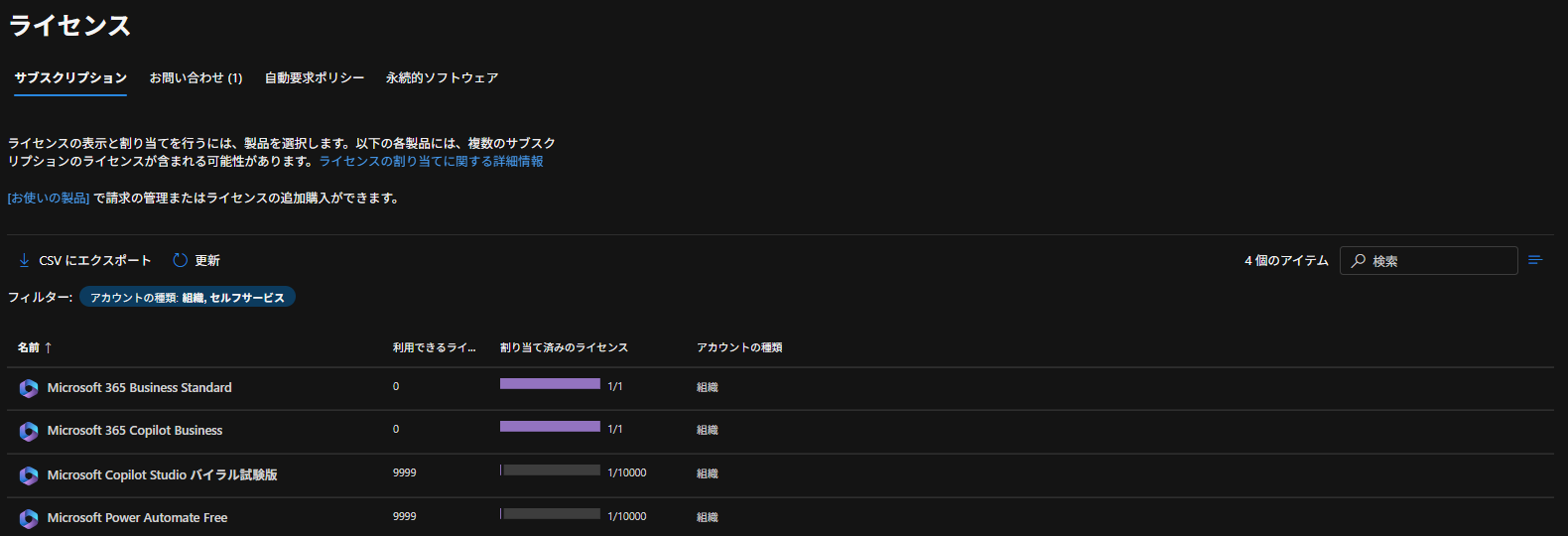The width and height of the screenshot is (1568, 536).
Task: Click 組織 in the Business Standard row
Action: coord(707,387)
